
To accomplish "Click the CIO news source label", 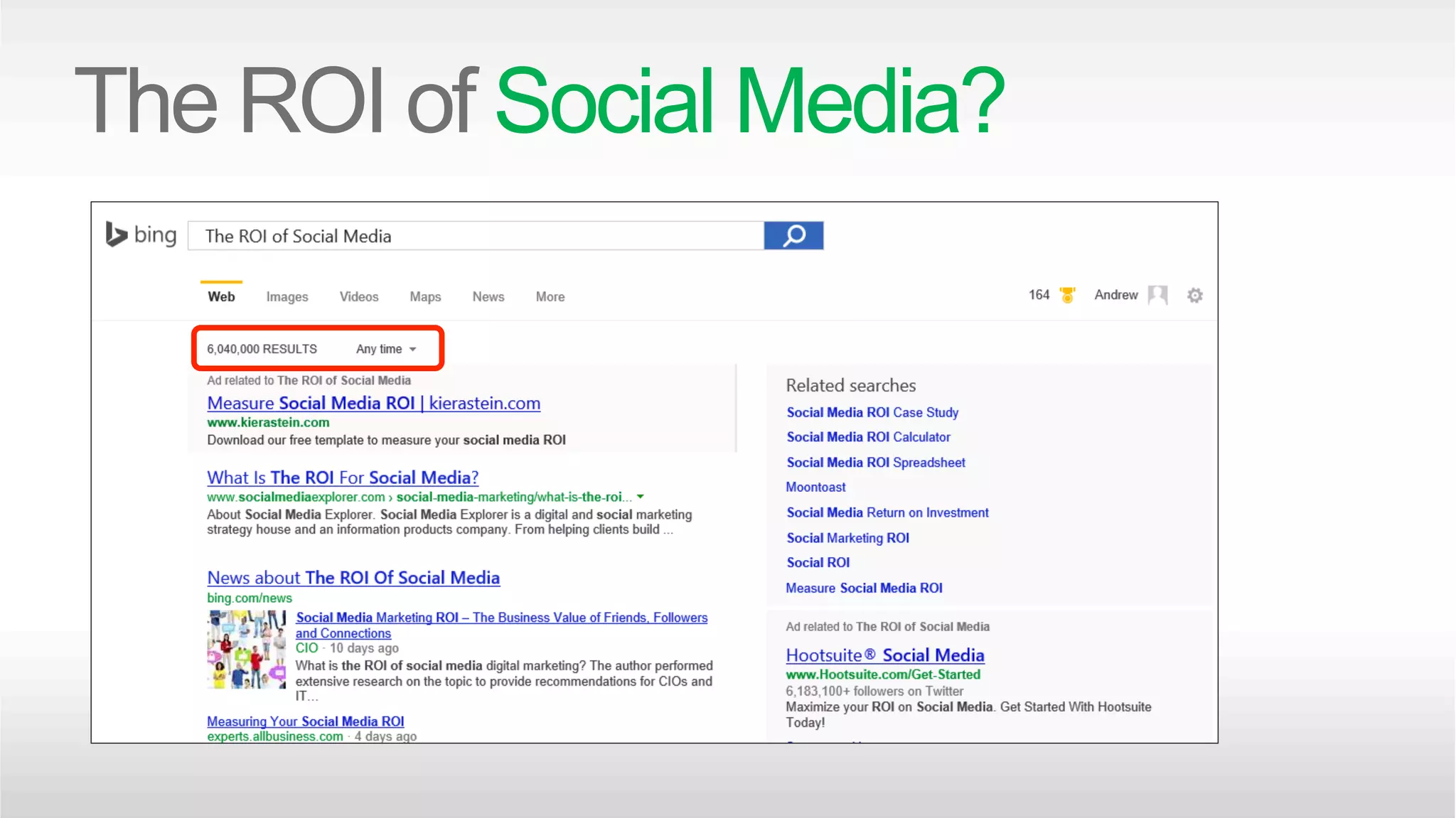I will [x=306, y=648].
